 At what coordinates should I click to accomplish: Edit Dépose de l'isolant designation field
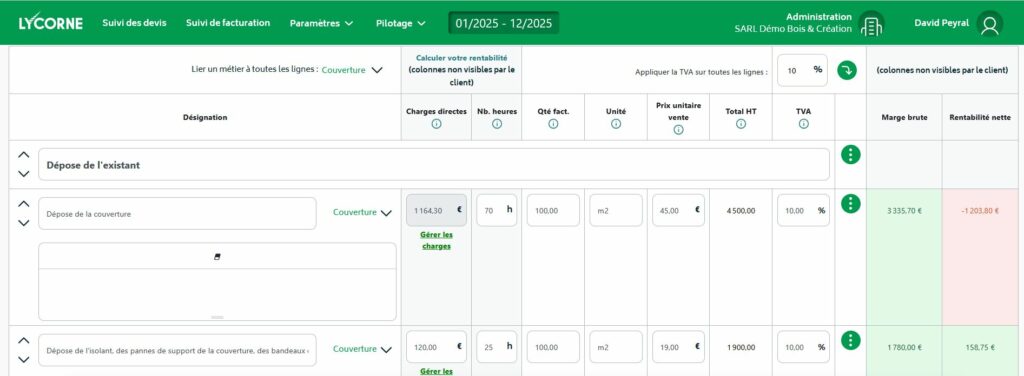coord(177,350)
